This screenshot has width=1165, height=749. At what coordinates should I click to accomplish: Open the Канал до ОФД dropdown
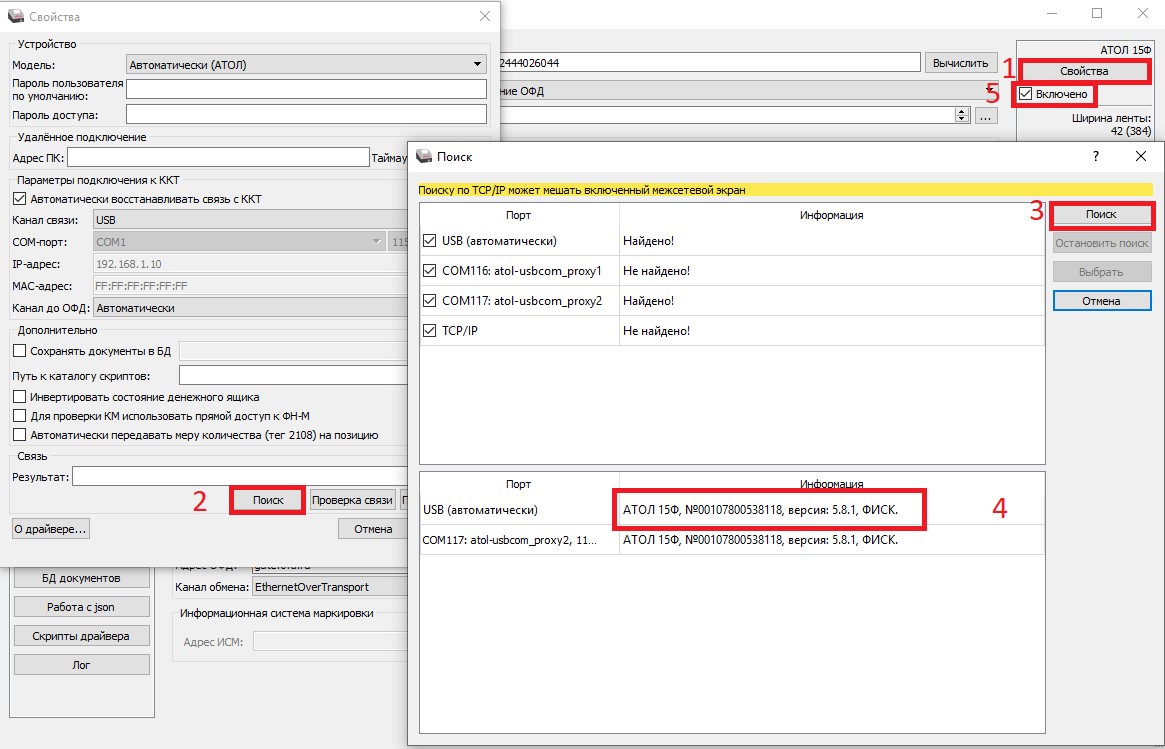(250, 308)
